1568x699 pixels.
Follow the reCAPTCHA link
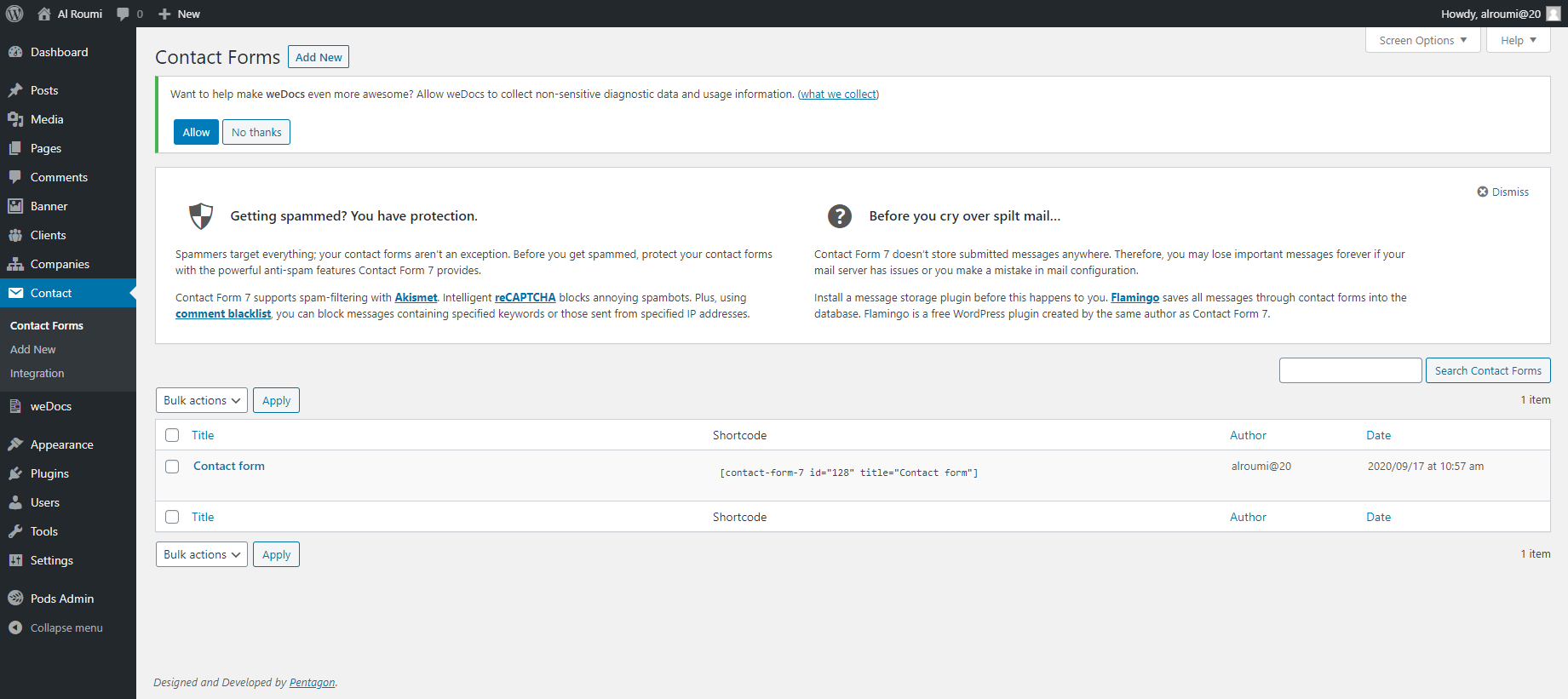coord(526,297)
